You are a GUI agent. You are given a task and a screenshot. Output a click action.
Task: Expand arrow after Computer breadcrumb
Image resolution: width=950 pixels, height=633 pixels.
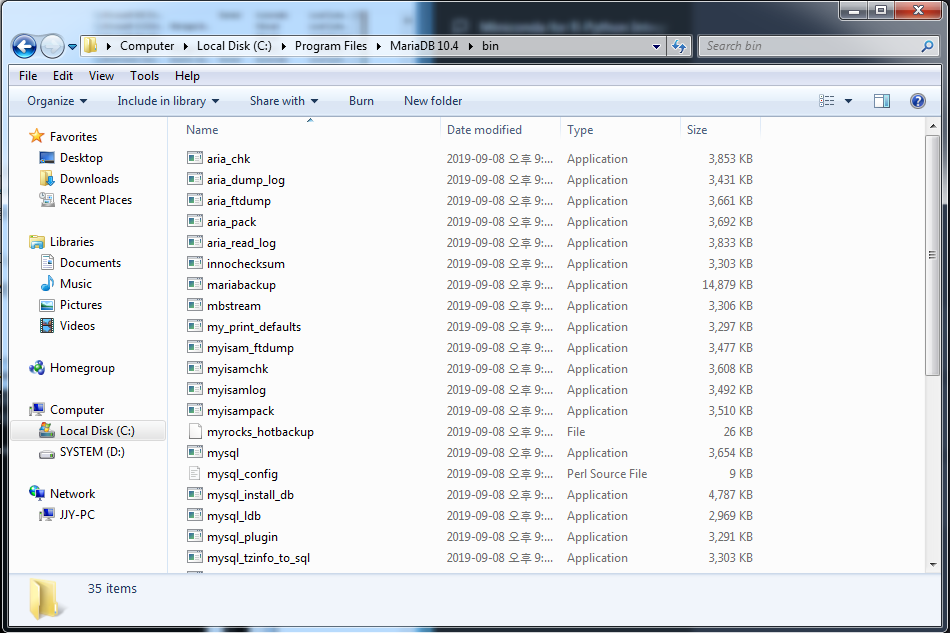click(185, 46)
